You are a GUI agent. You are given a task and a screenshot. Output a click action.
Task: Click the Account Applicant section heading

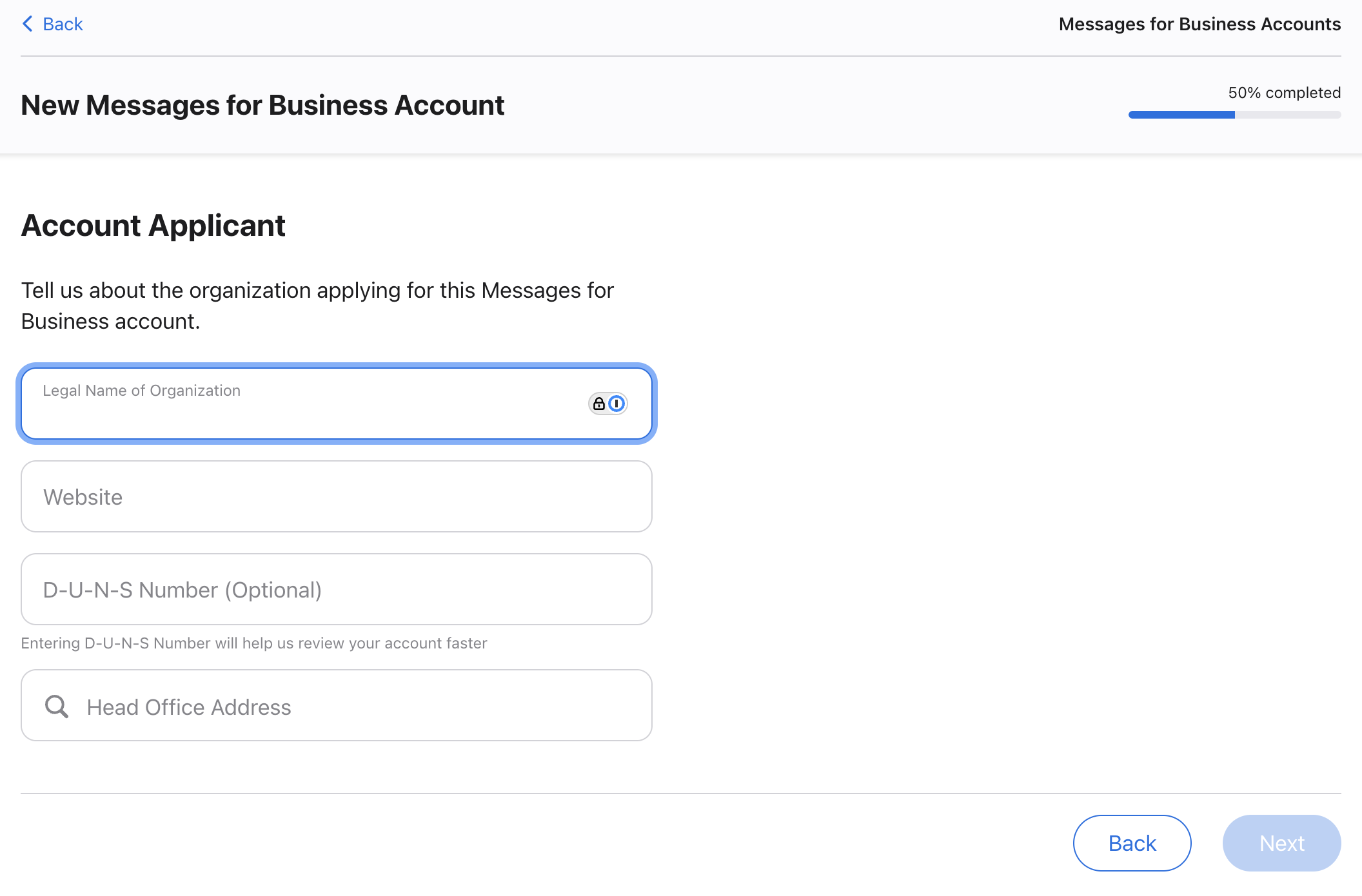point(153,226)
